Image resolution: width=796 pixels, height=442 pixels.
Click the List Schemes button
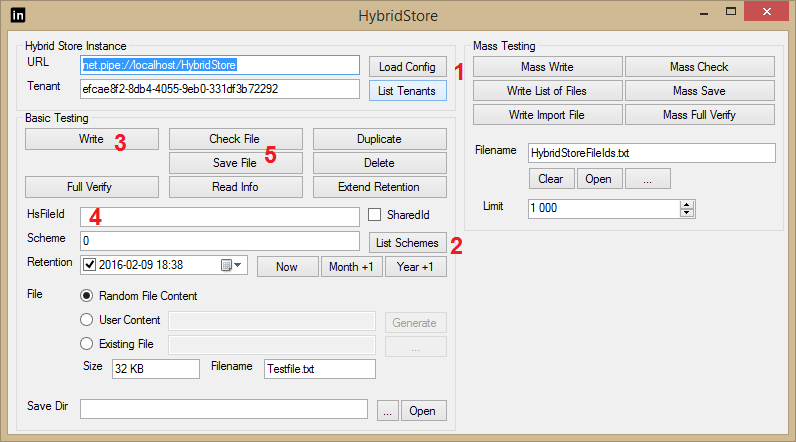(x=408, y=243)
